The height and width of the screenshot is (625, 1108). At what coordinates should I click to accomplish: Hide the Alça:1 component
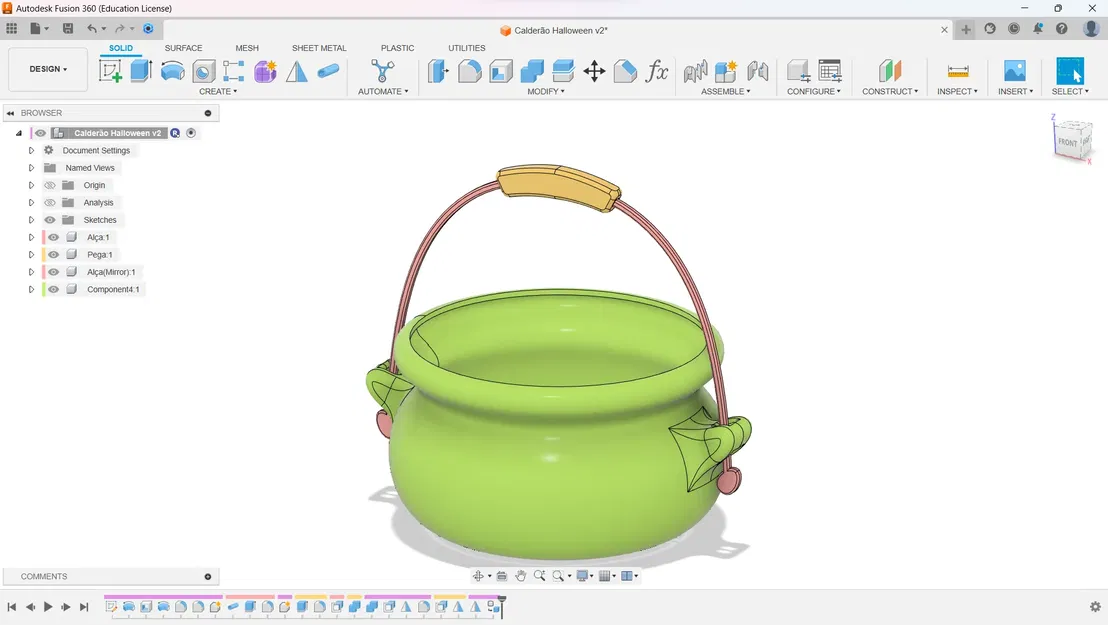coord(54,238)
